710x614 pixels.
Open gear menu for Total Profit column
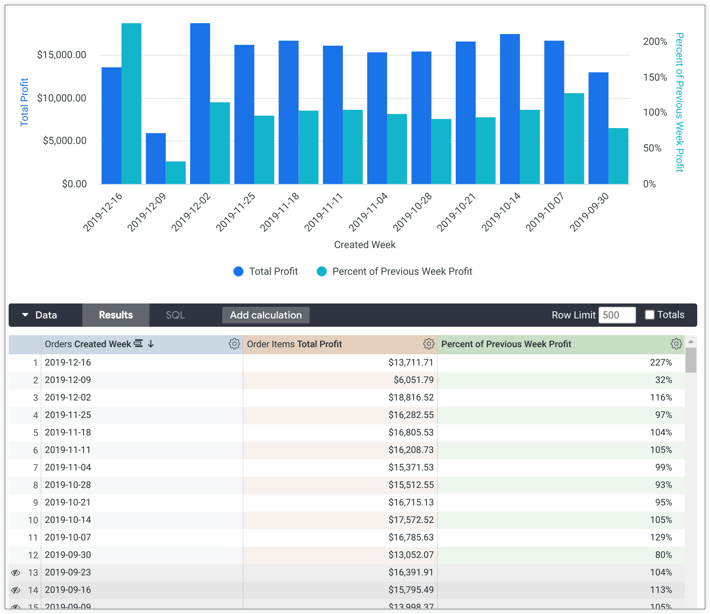(x=428, y=344)
